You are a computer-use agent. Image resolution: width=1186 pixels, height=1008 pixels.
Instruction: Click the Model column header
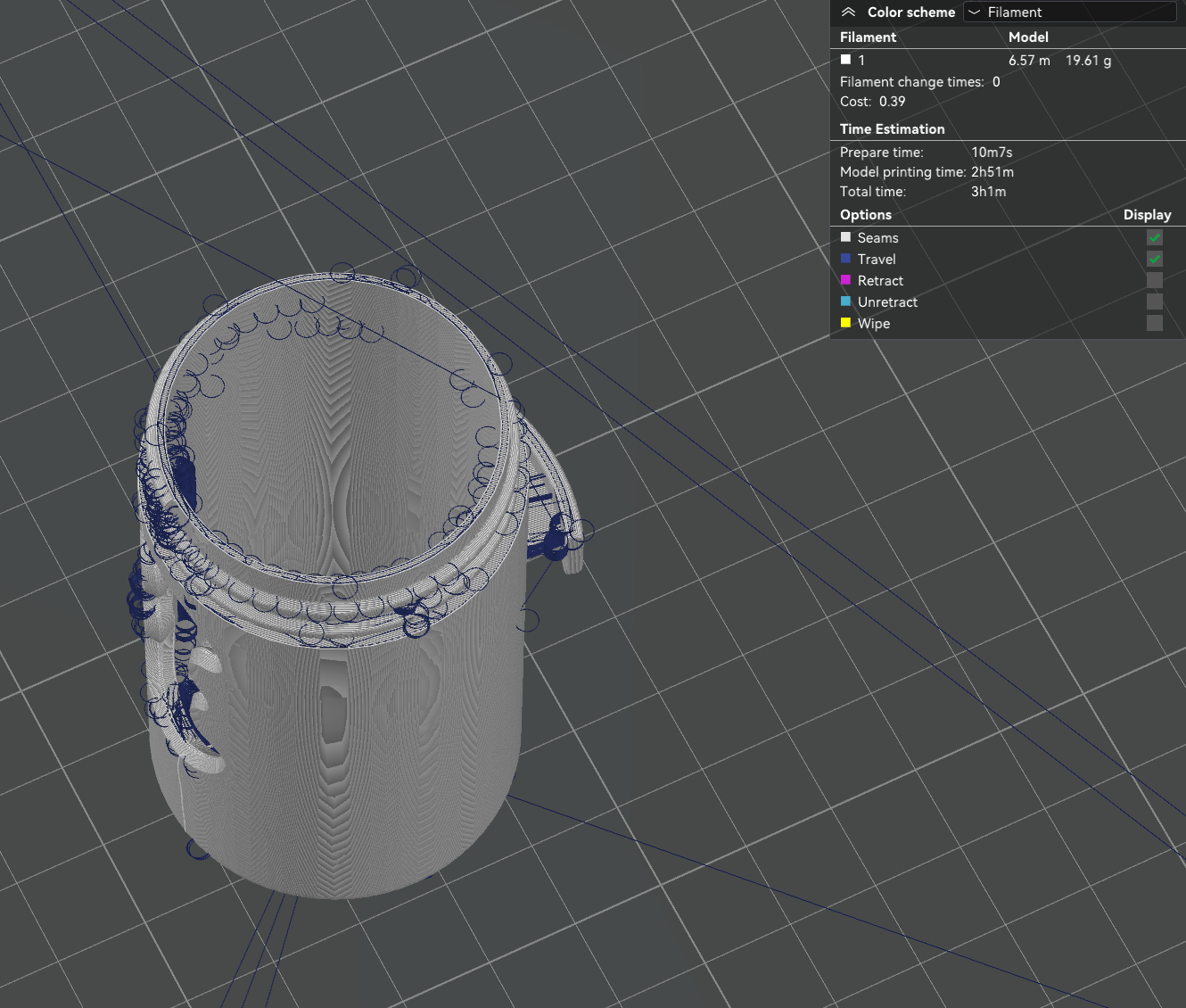point(1028,37)
